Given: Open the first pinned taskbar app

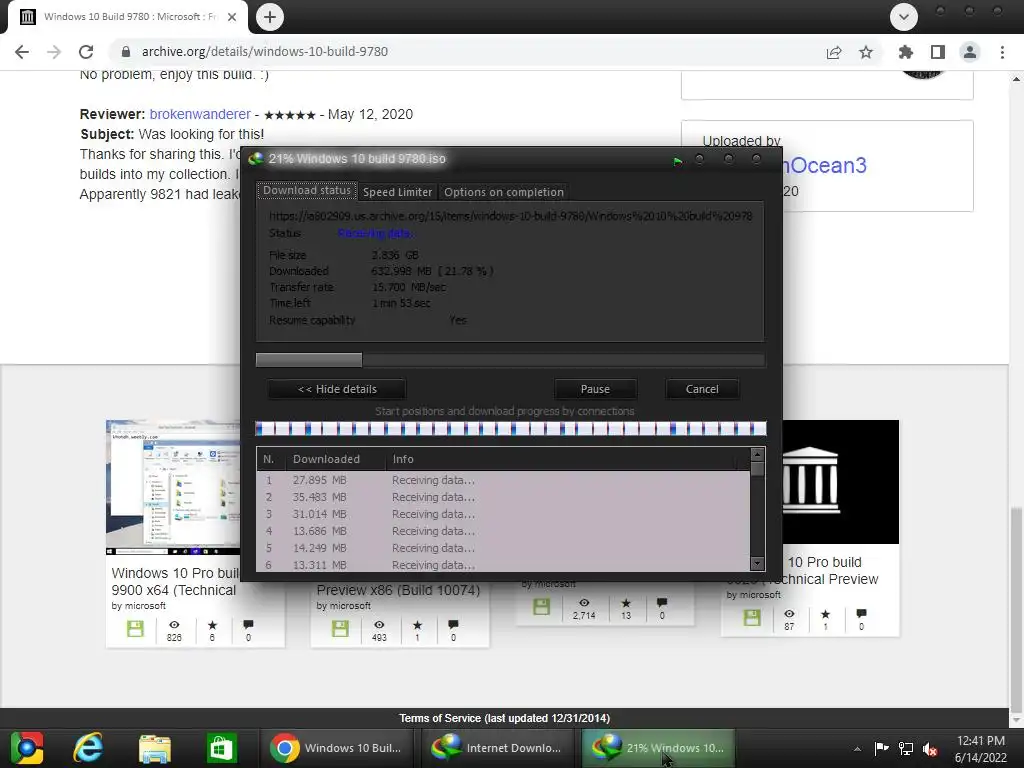Looking at the screenshot, I should (x=27, y=748).
